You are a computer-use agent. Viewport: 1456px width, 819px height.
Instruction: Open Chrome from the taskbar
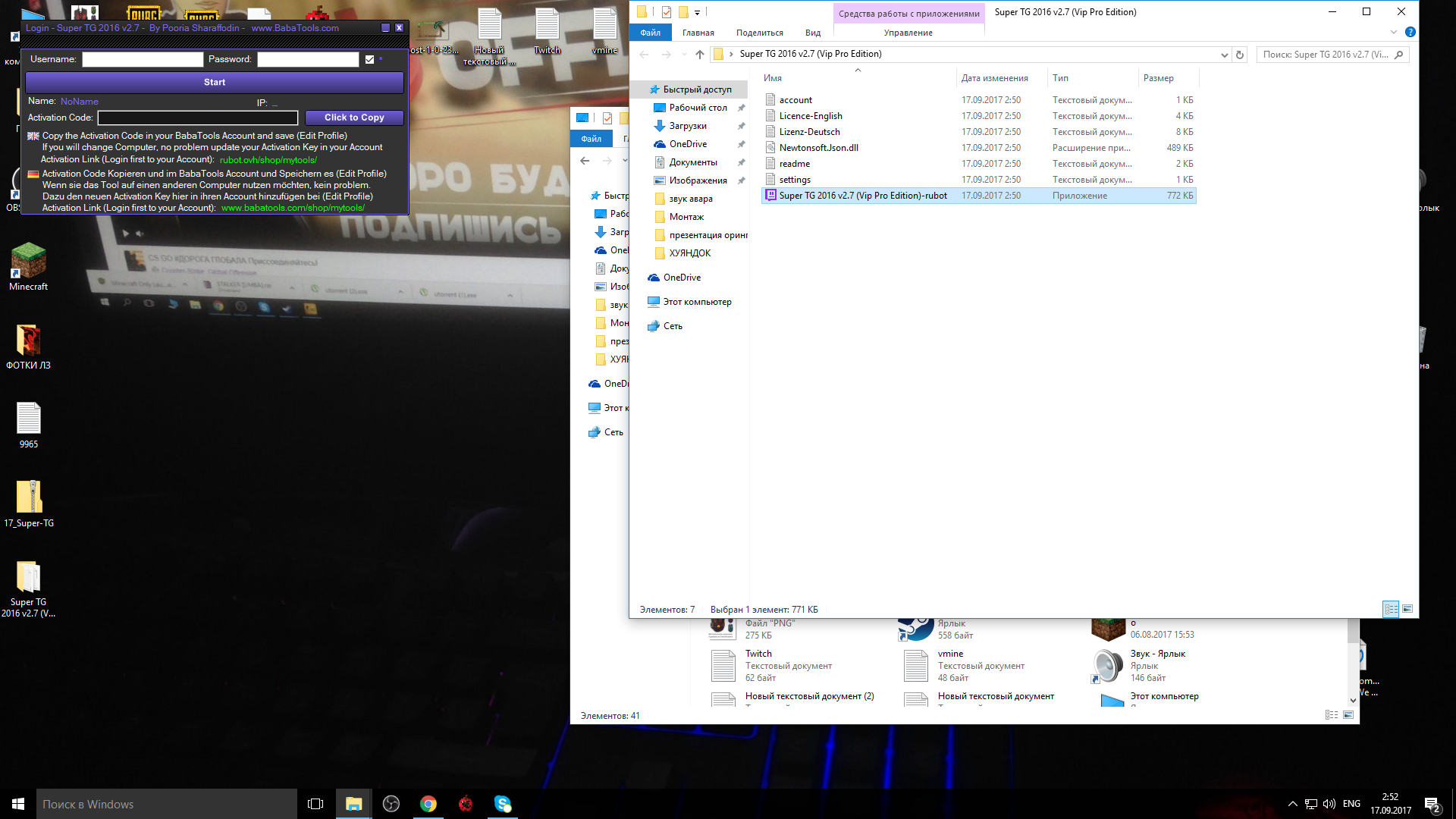(x=428, y=804)
